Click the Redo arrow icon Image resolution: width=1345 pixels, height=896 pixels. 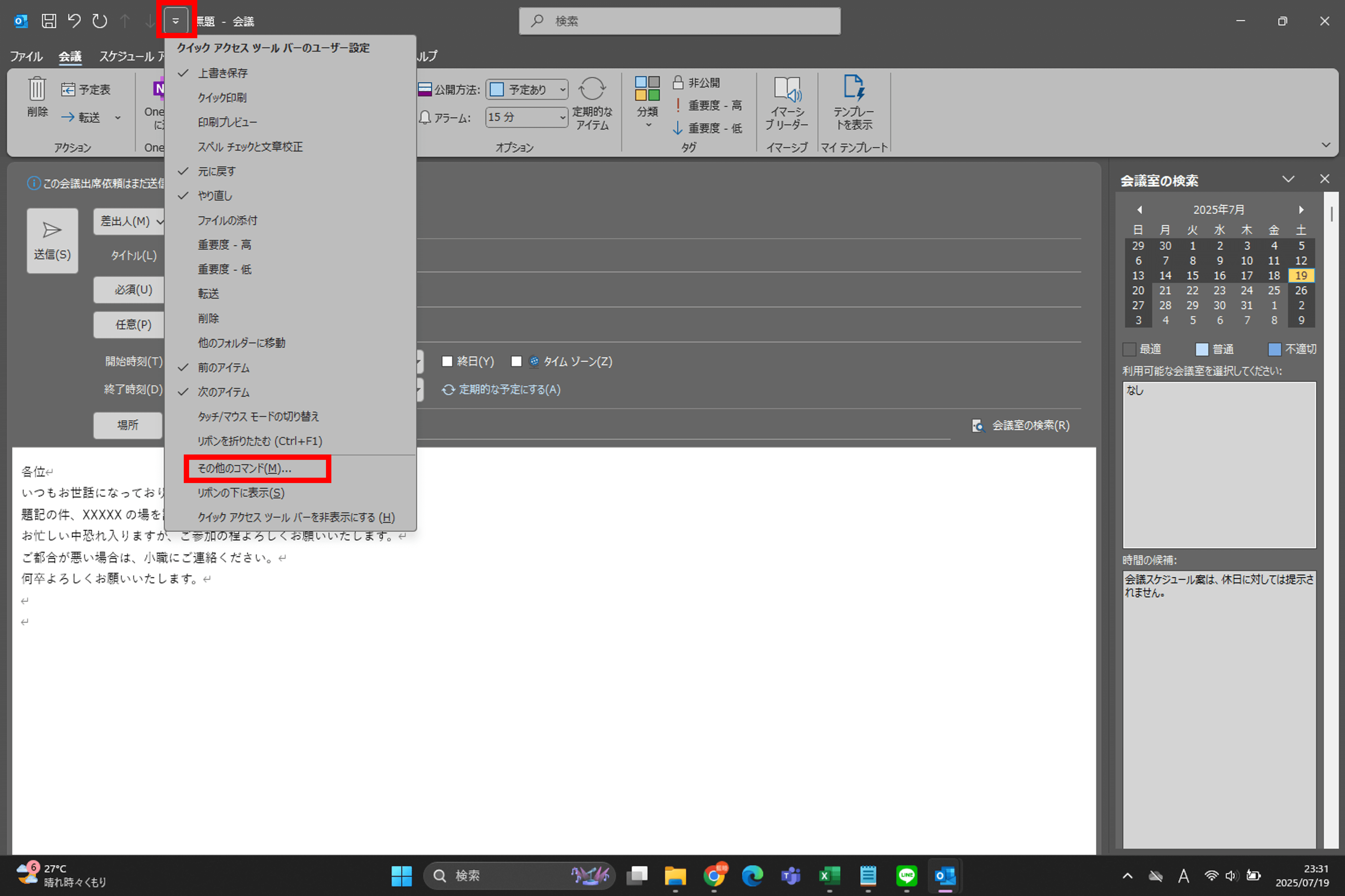pos(99,21)
